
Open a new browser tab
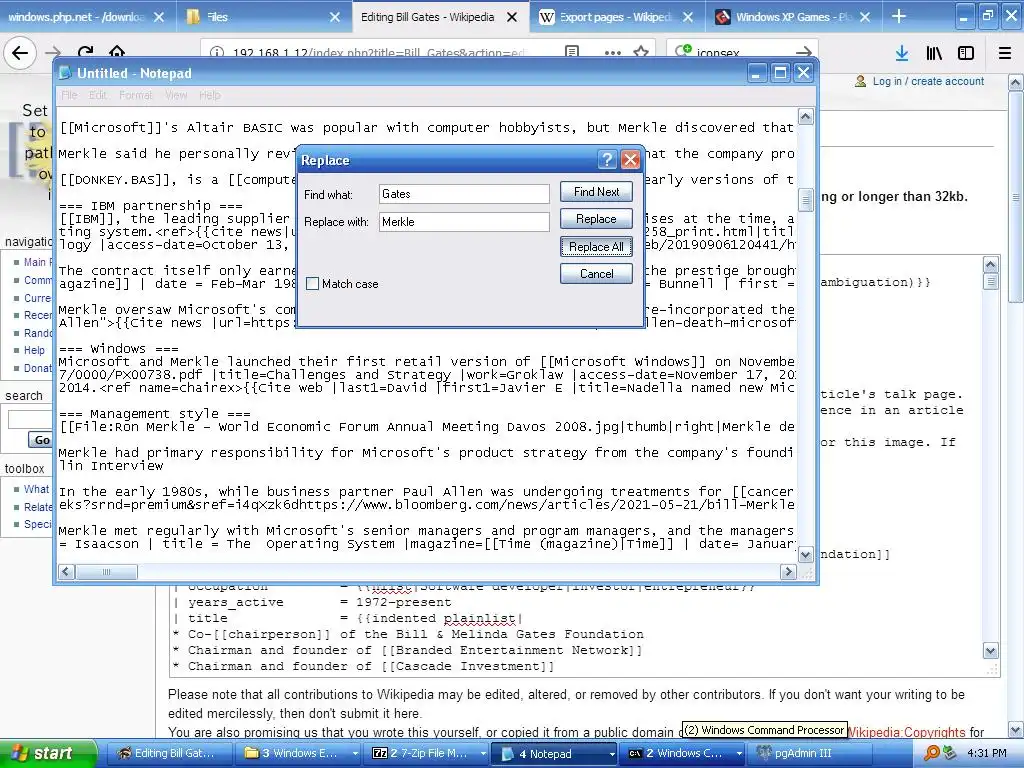click(x=899, y=16)
